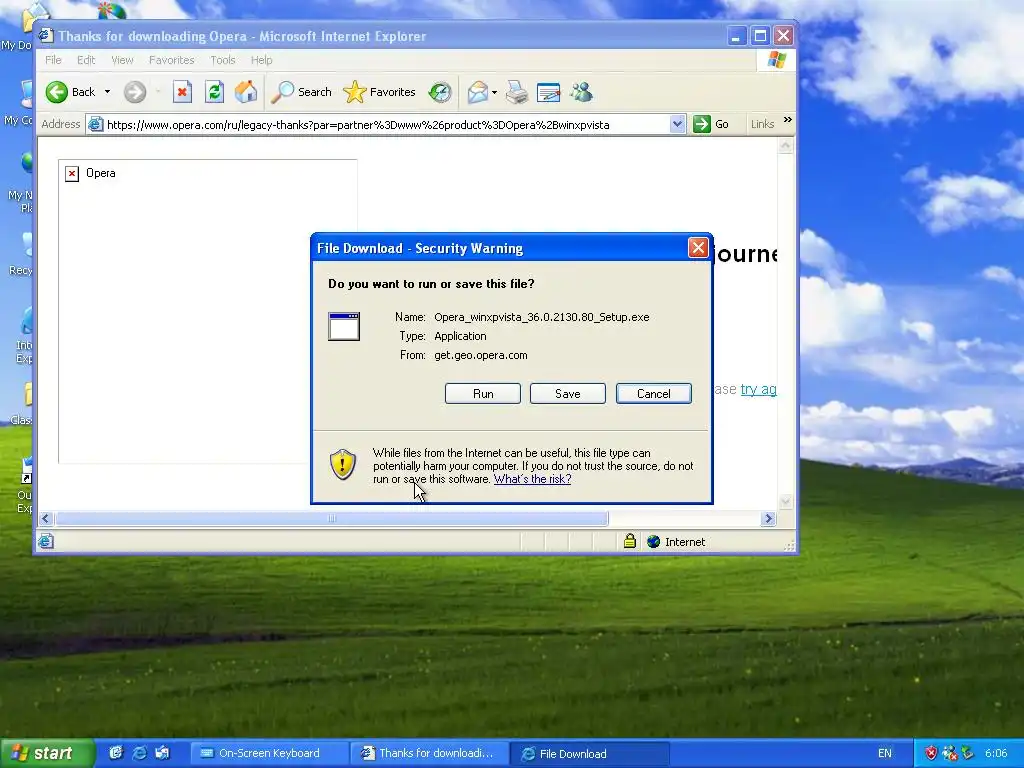Click the padlock security icon in status bar
This screenshot has height=768, width=1024.
630,541
